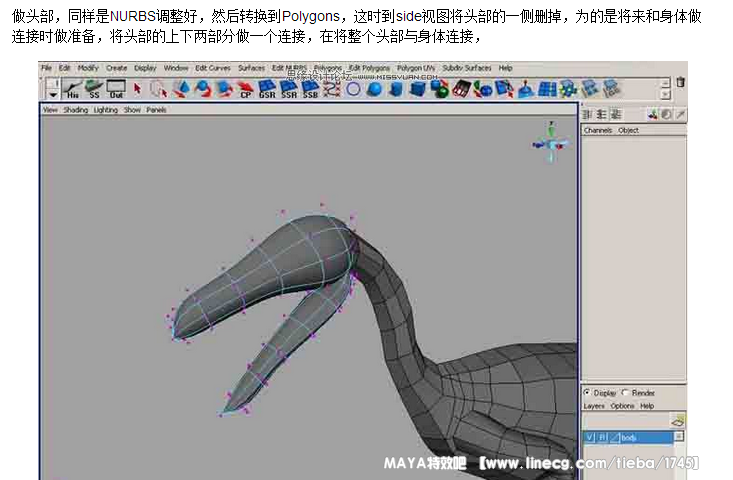Click the view axis gizmo in viewport
This screenshot has height=480, width=733.
(x=551, y=142)
